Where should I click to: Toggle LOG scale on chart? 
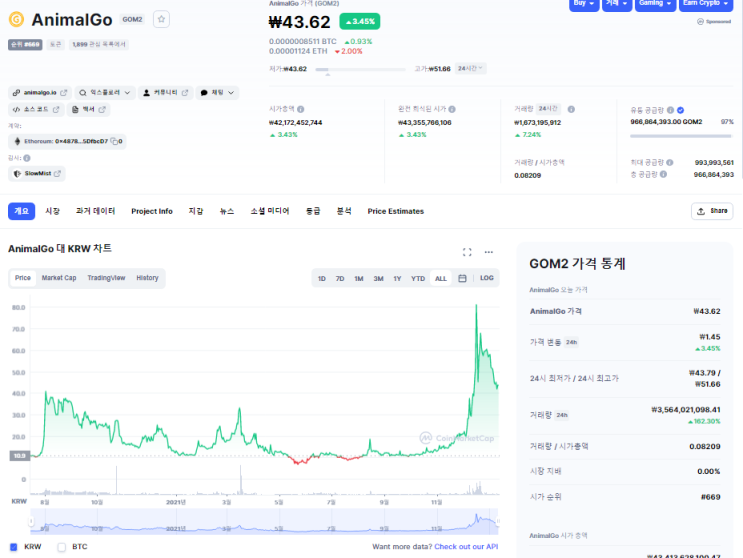487,278
